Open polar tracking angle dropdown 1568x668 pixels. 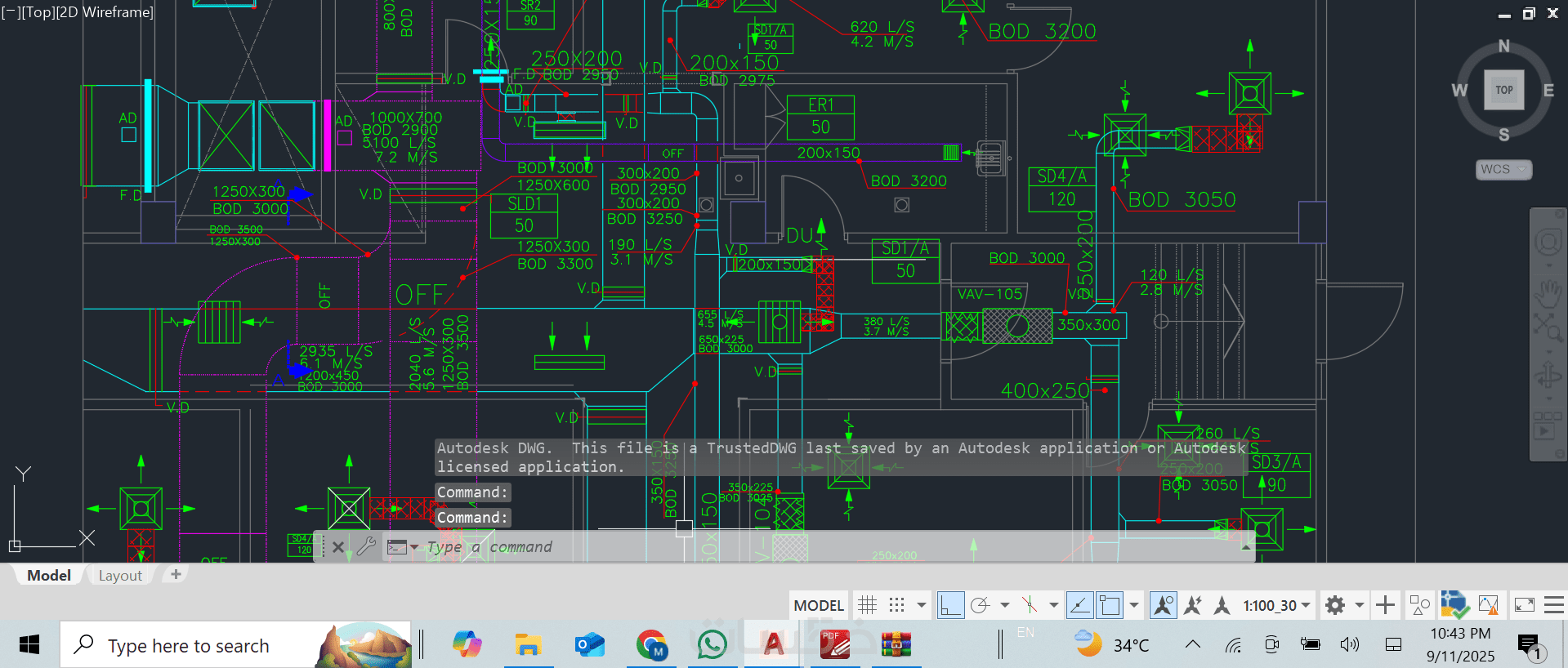pyautogui.click(x=1005, y=605)
